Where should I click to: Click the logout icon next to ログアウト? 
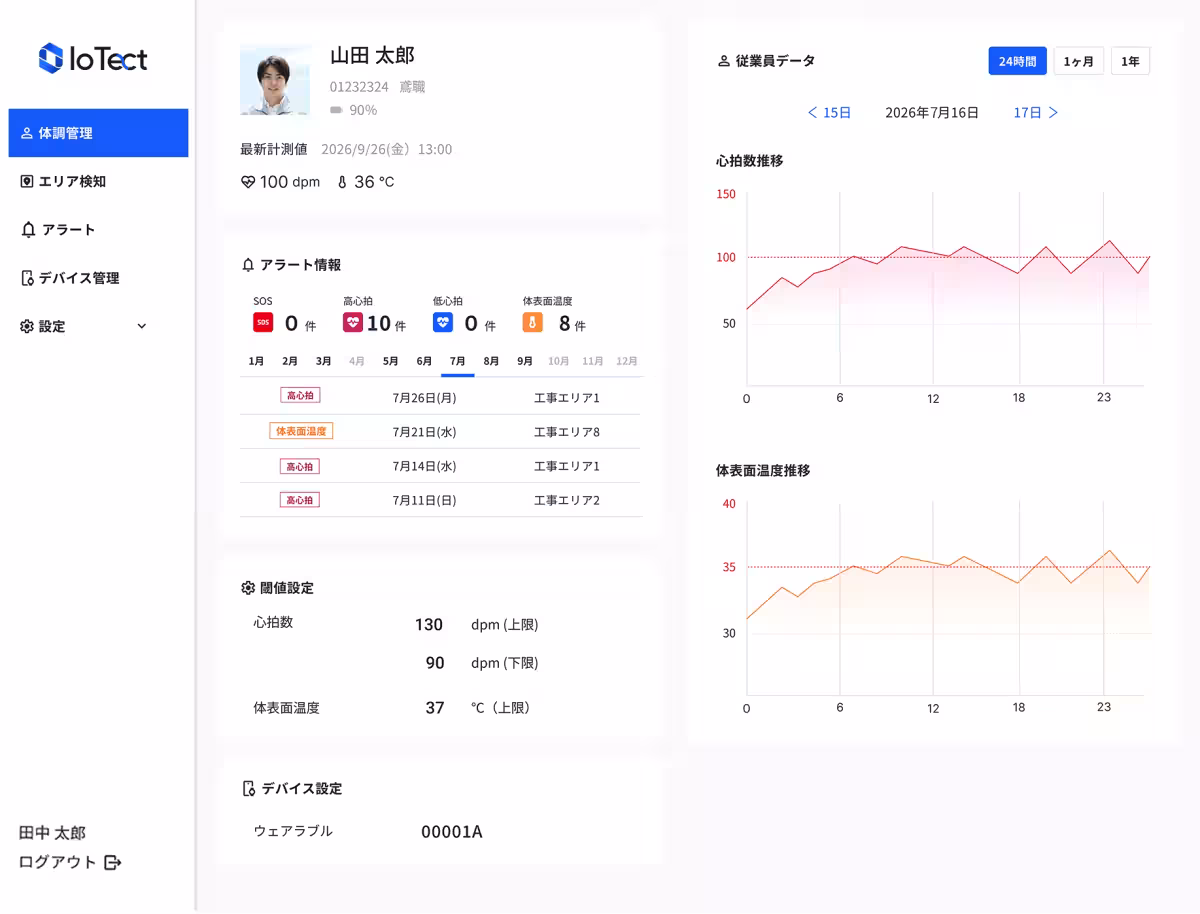(112, 862)
